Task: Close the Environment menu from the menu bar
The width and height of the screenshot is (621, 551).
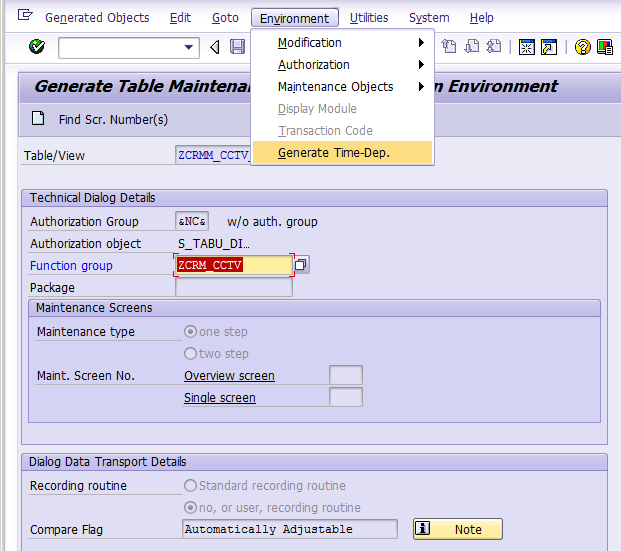Action: [x=295, y=18]
